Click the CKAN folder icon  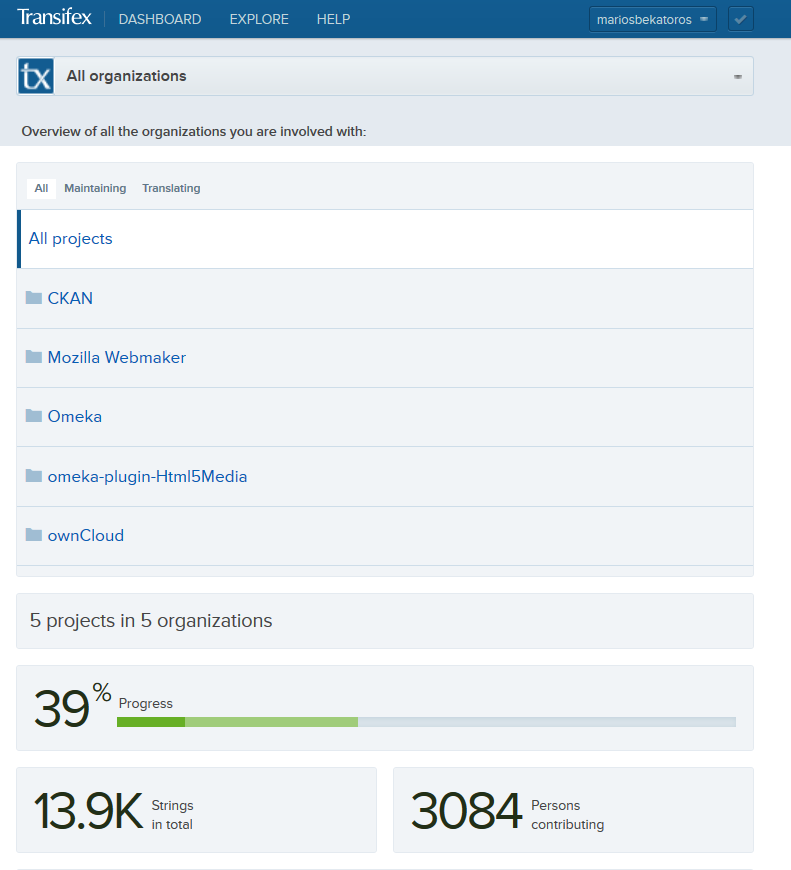tap(34, 298)
